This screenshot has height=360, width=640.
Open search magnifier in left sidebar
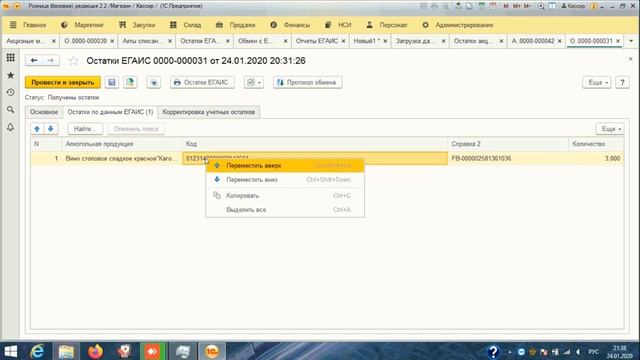(11, 110)
